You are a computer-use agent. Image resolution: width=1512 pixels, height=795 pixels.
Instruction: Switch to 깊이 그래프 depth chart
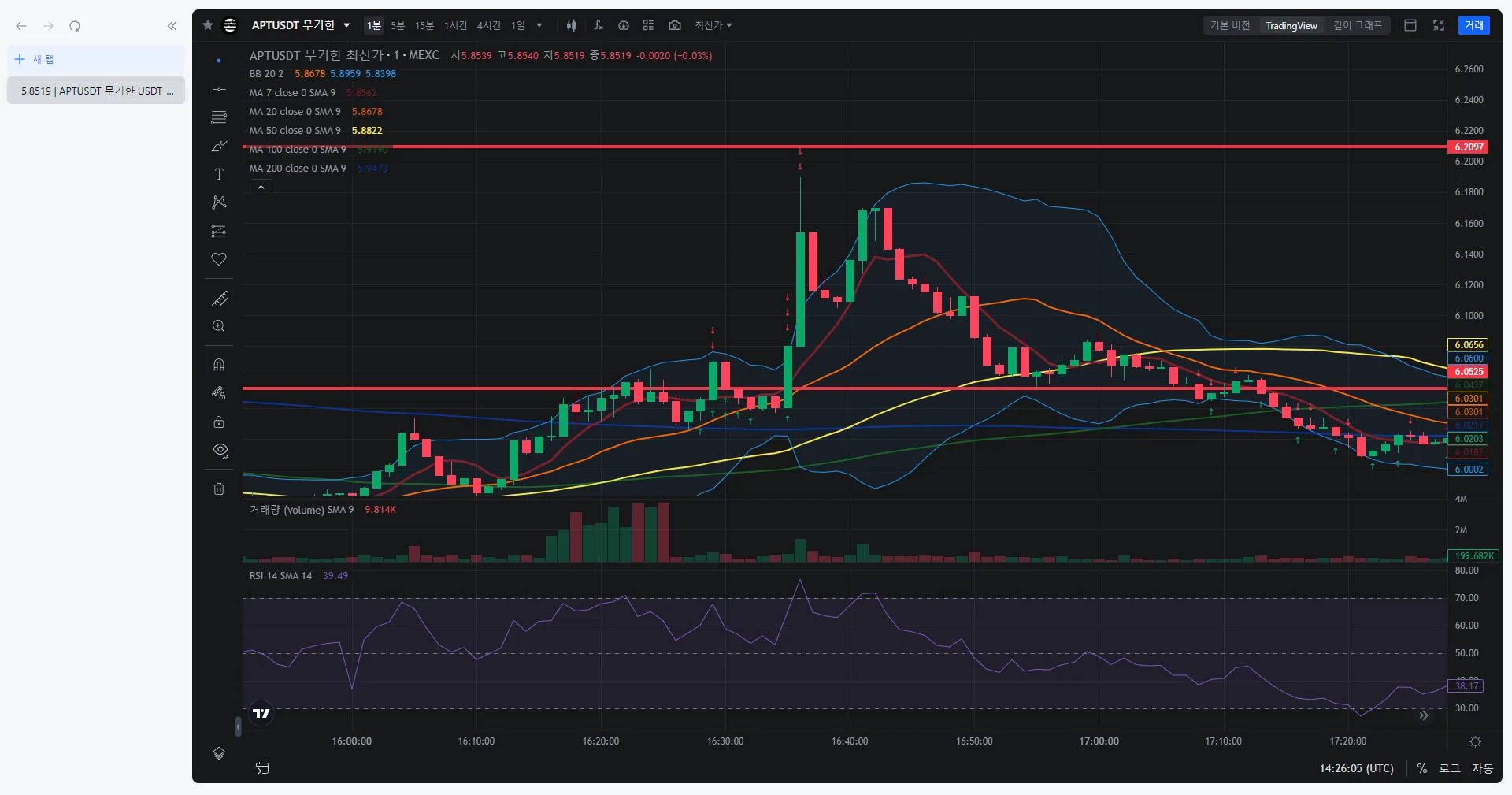1358,25
